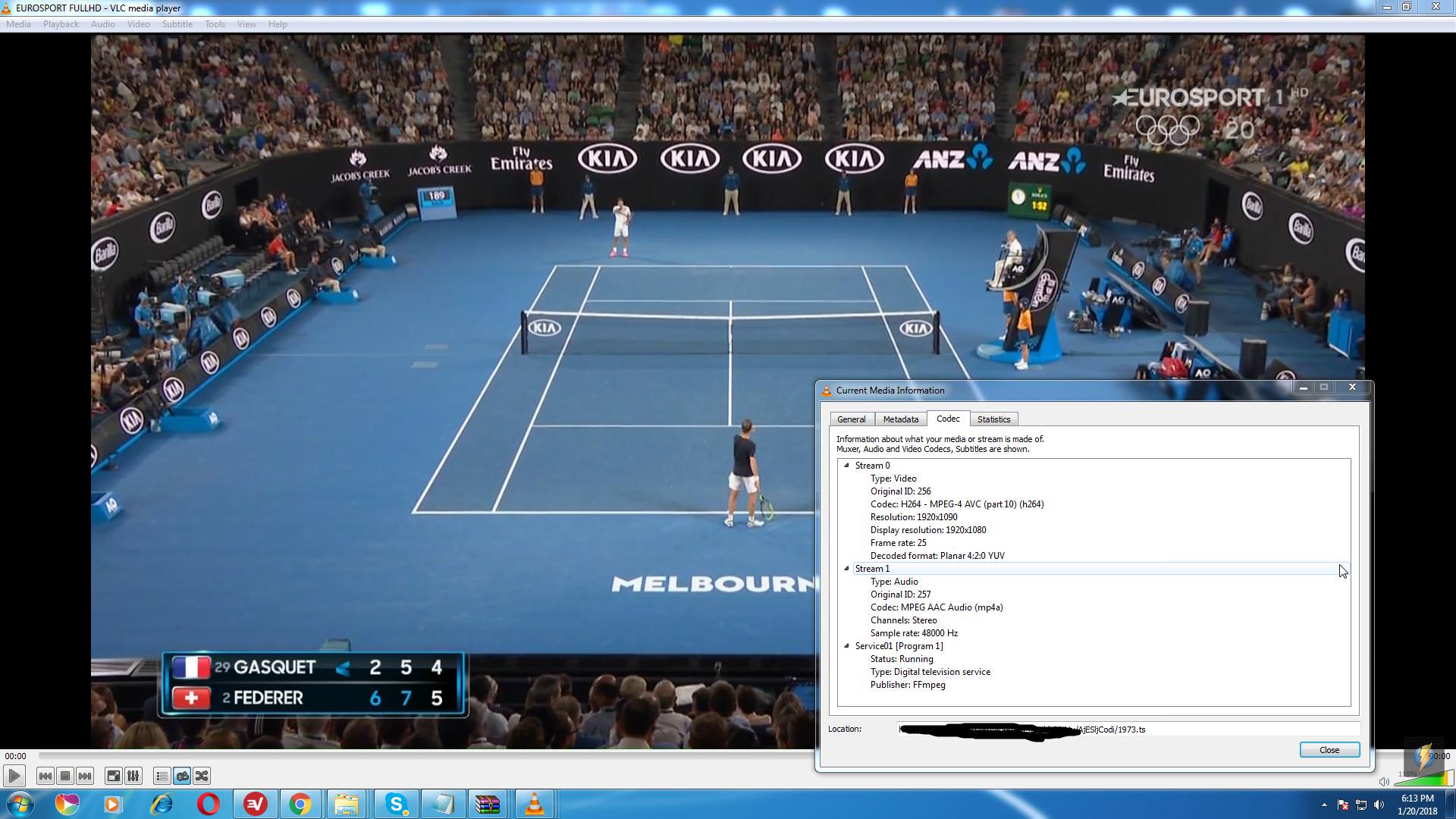Open Action Center flag tray icon
This screenshot has height=819, width=1456.
click(x=1342, y=805)
